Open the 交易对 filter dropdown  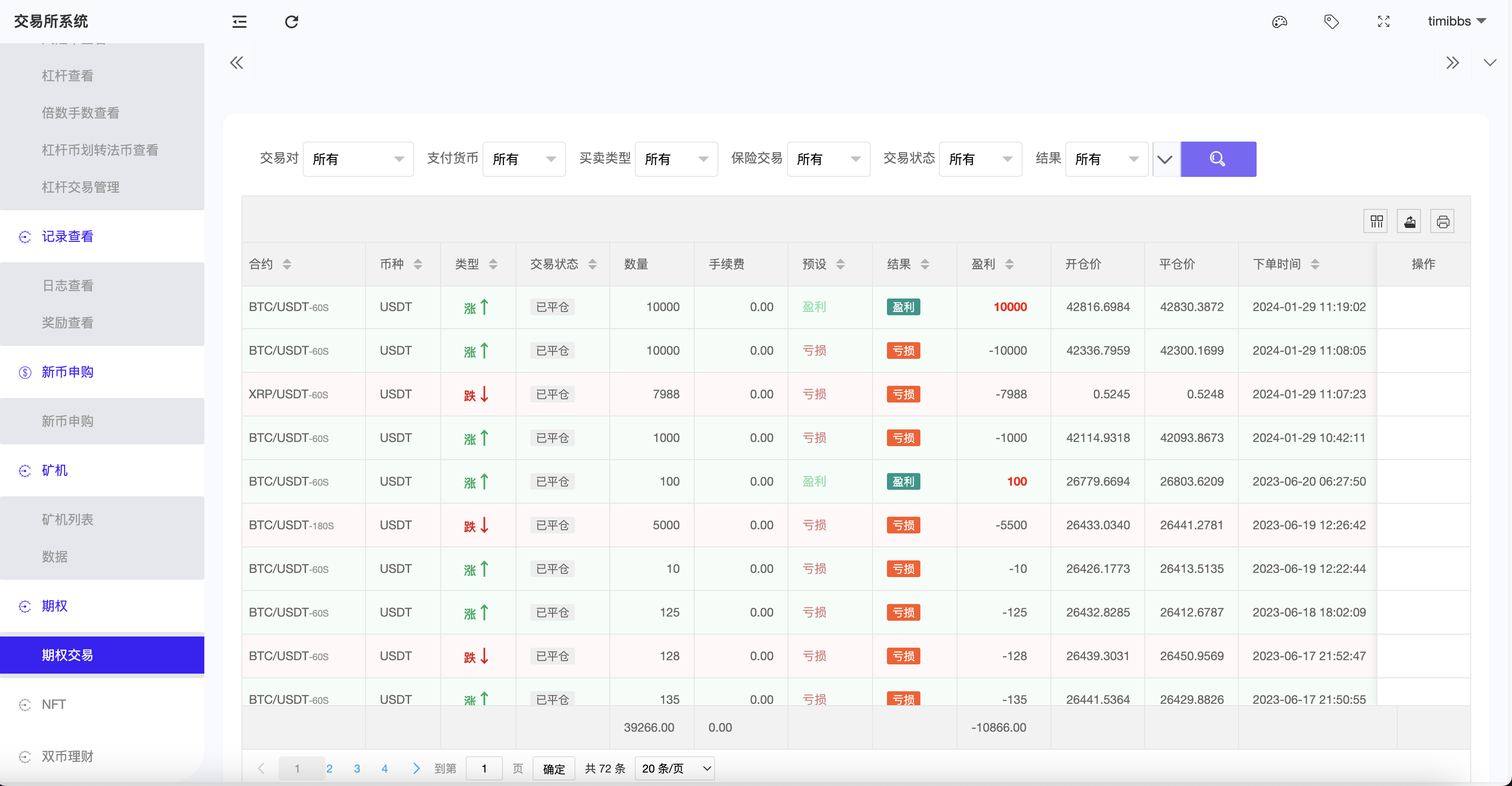click(358, 158)
